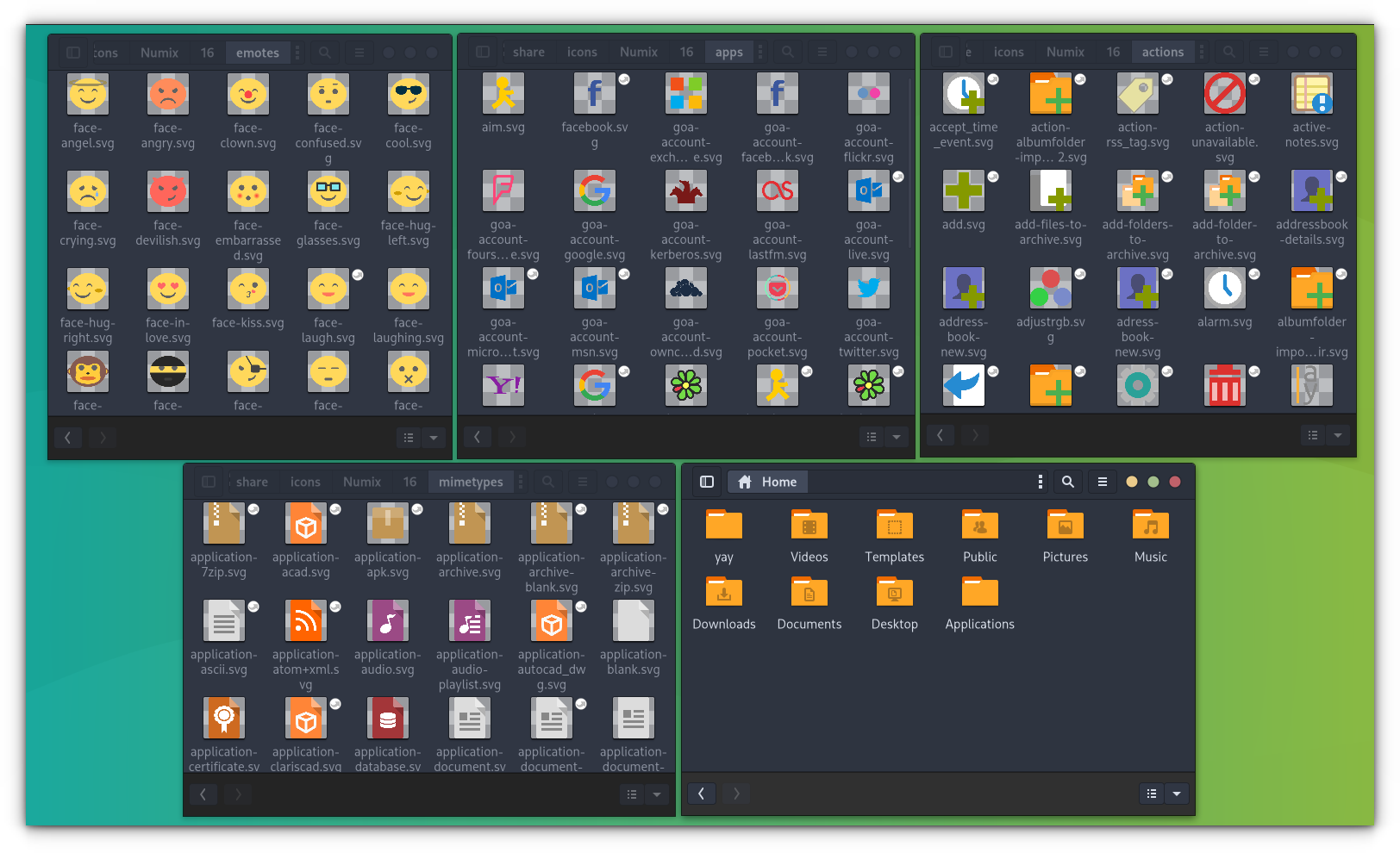Select action-unavailable.svg icon
This screenshot has height=853, width=1400.
tap(1225, 94)
